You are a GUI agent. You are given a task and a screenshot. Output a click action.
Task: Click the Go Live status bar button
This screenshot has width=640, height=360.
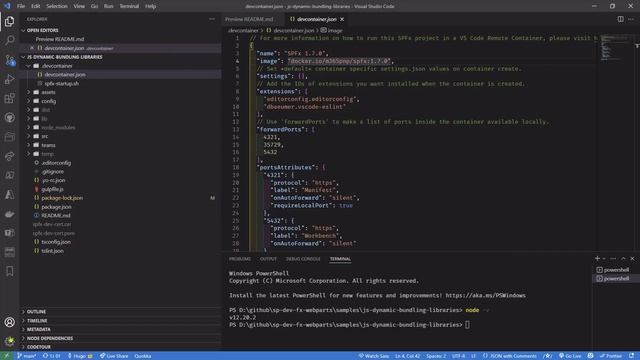(x=570, y=356)
